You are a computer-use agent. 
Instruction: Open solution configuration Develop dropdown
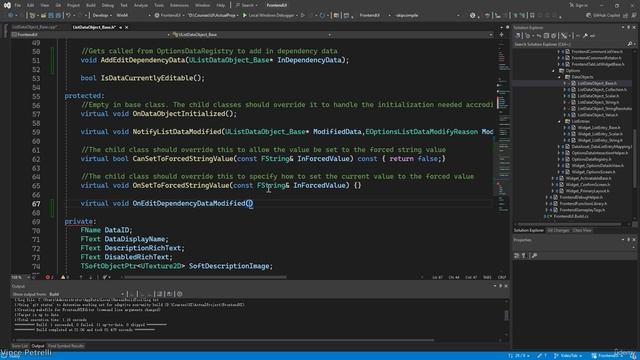coord(102,16)
